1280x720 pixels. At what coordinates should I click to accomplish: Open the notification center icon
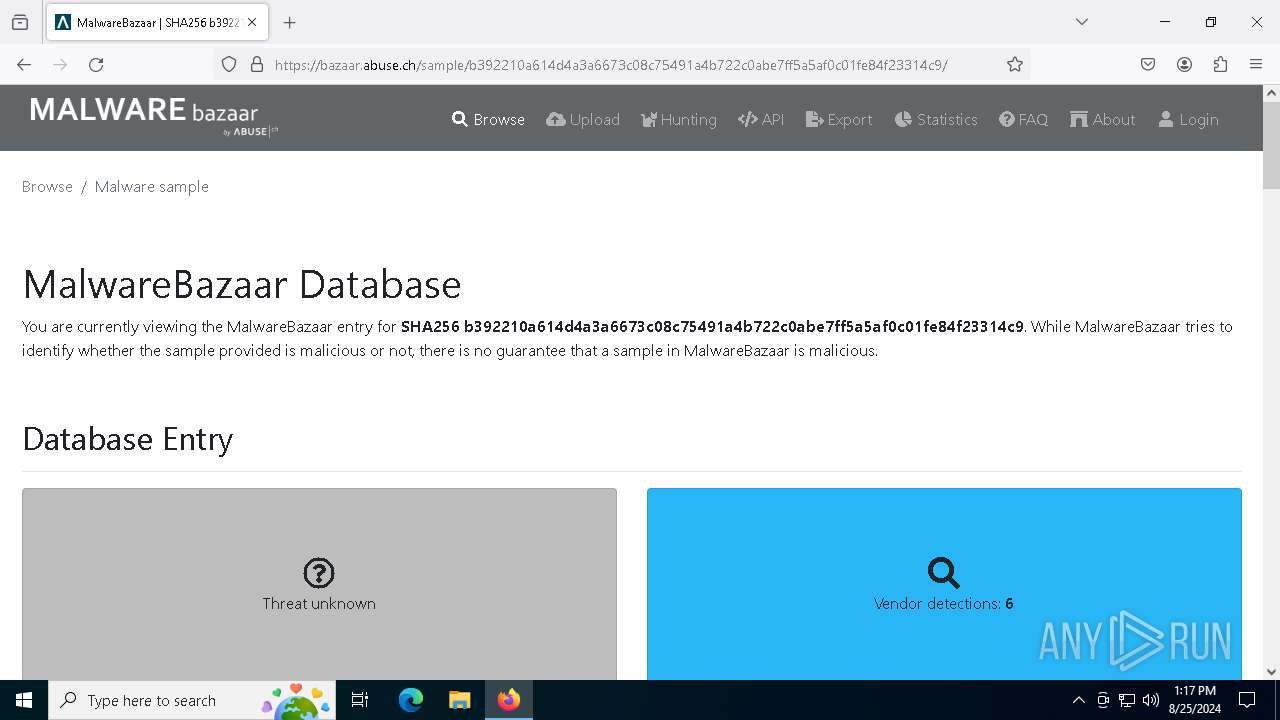point(1247,700)
